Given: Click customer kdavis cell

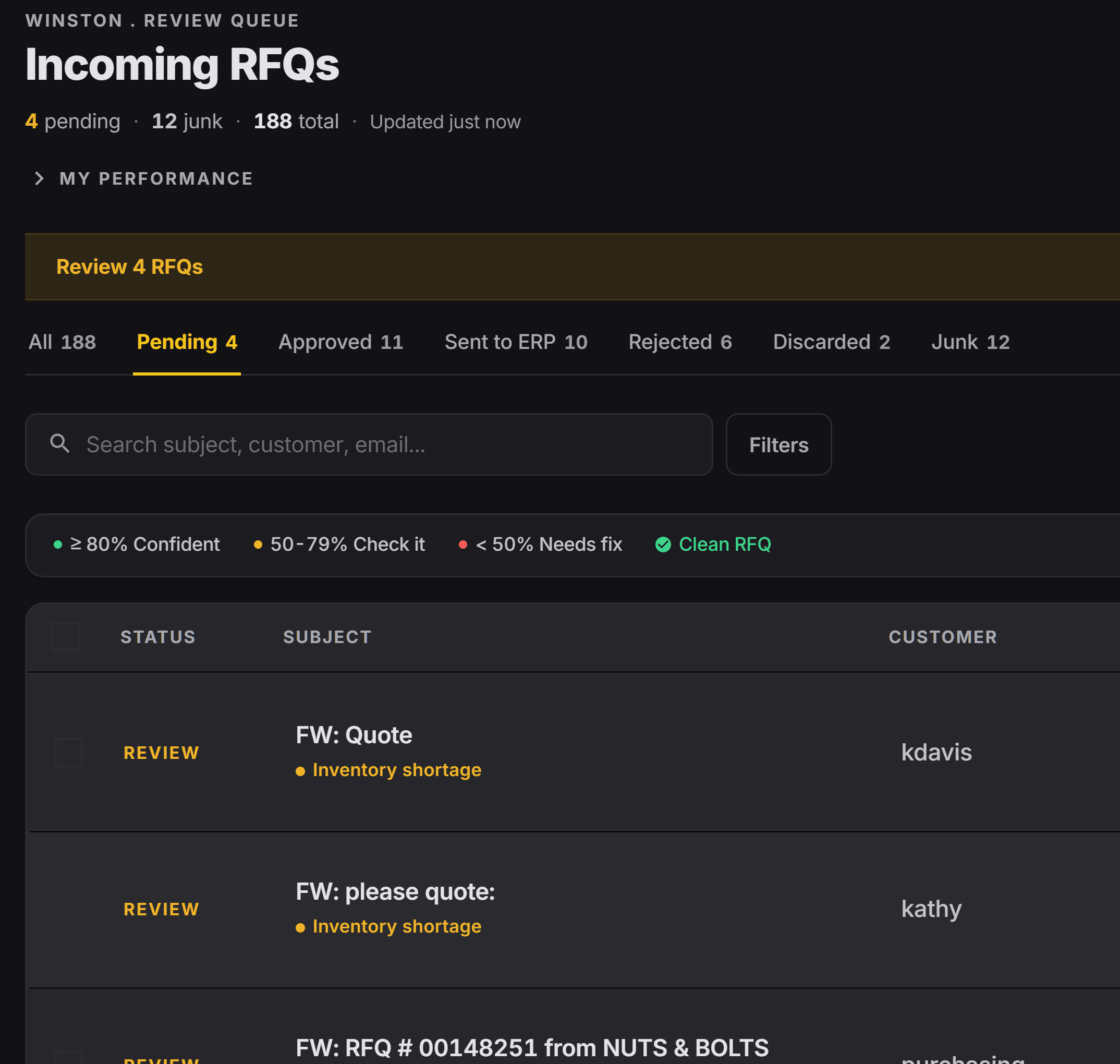Looking at the screenshot, I should point(936,753).
